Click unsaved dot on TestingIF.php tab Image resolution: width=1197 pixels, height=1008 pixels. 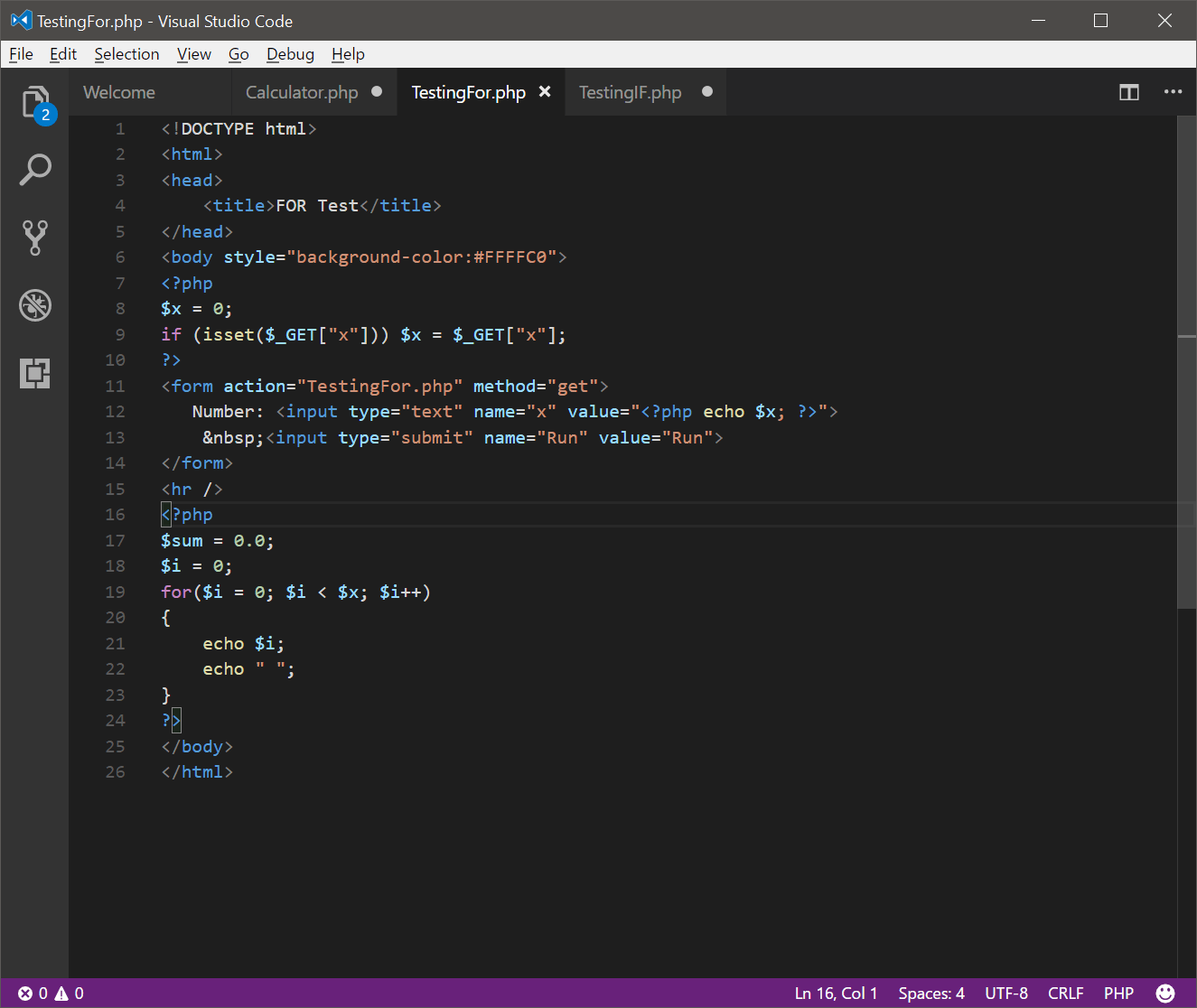tap(707, 91)
